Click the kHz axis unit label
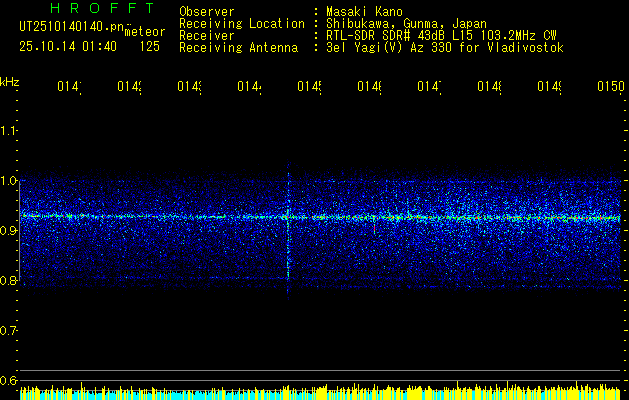The image size is (629, 400). tap(10, 82)
